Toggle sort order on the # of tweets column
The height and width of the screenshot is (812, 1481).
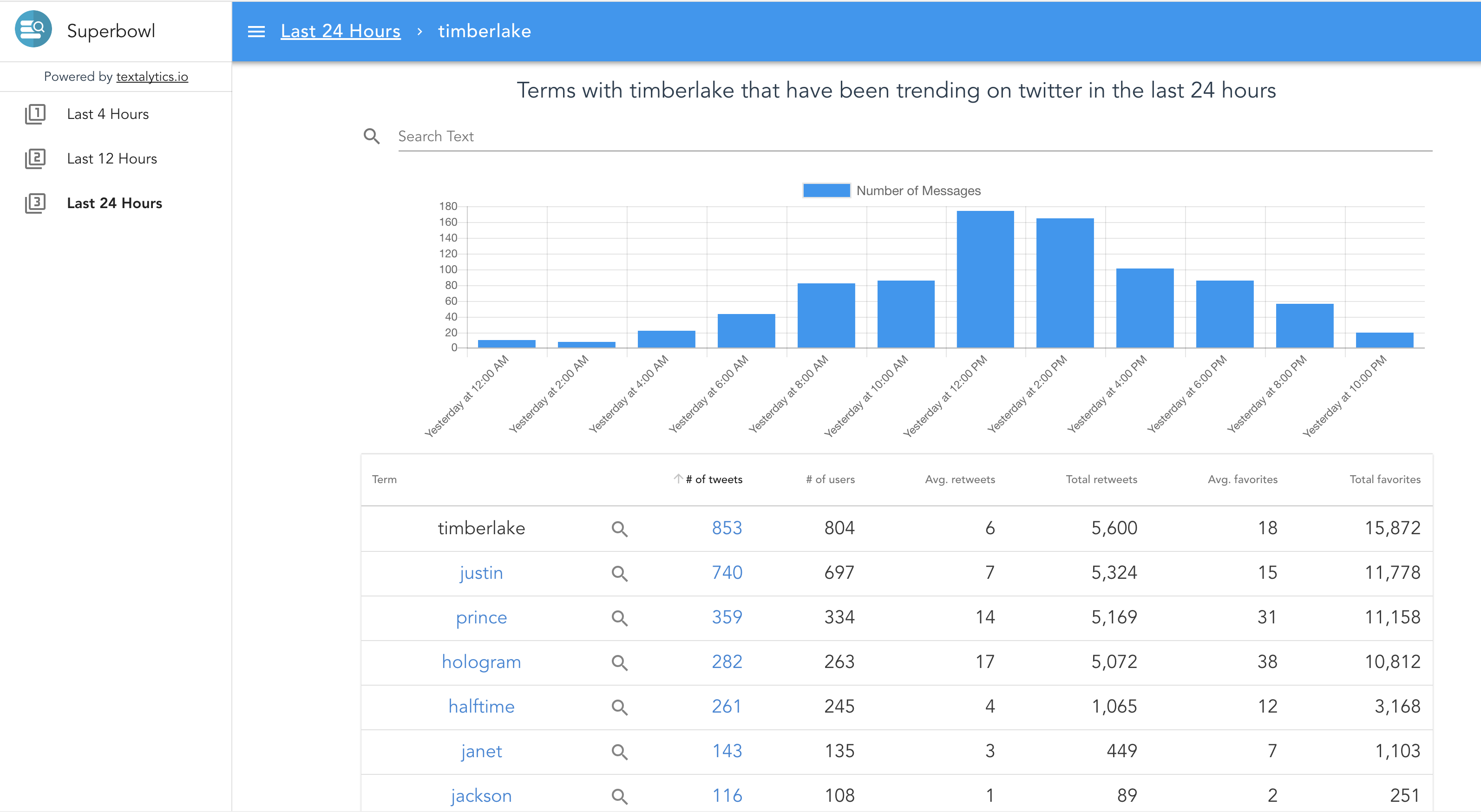(713, 479)
